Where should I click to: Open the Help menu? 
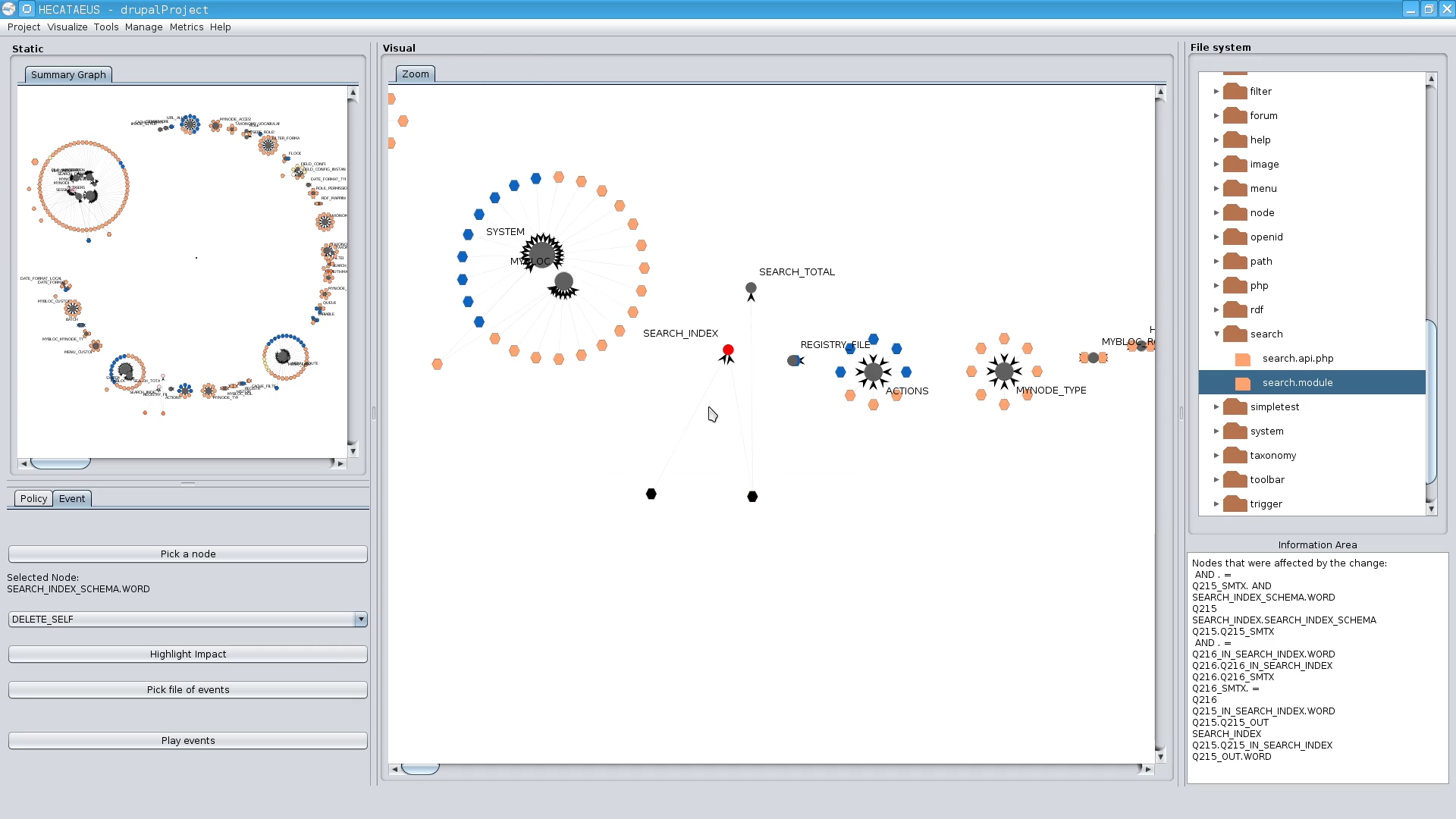(x=221, y=27)
